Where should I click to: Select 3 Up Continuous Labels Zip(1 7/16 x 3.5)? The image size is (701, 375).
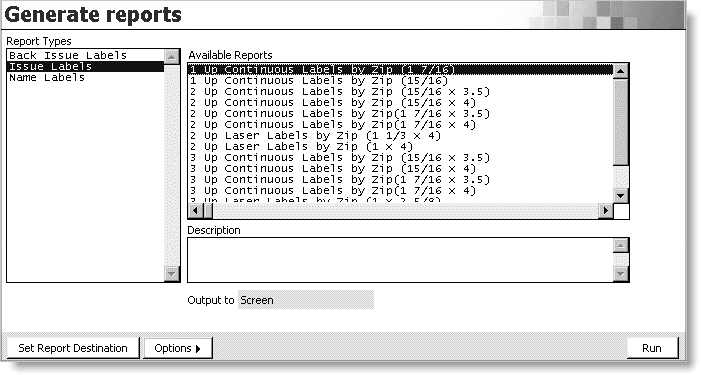pos(401,180)
